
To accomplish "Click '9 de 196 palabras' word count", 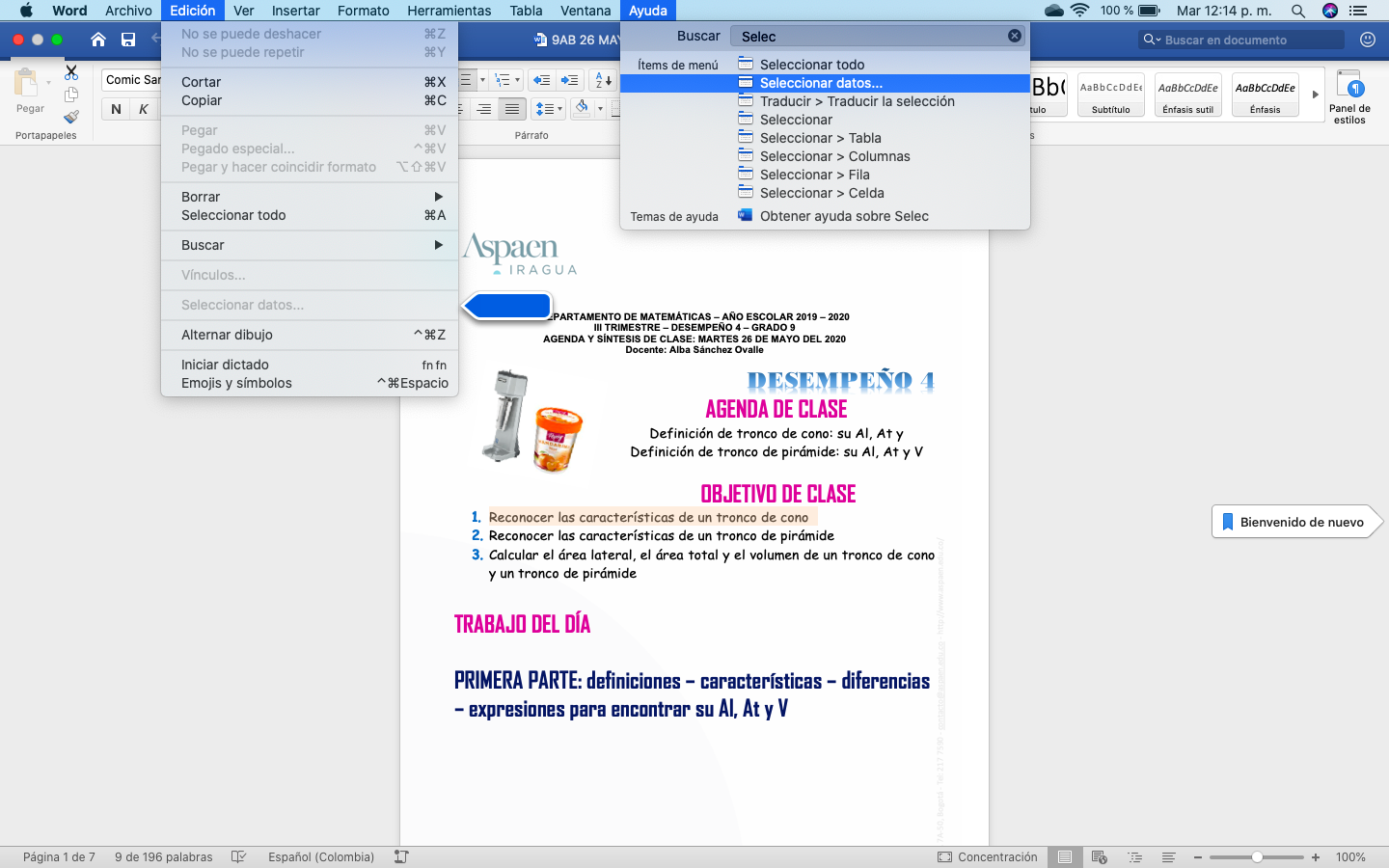I will pos(163,856).
